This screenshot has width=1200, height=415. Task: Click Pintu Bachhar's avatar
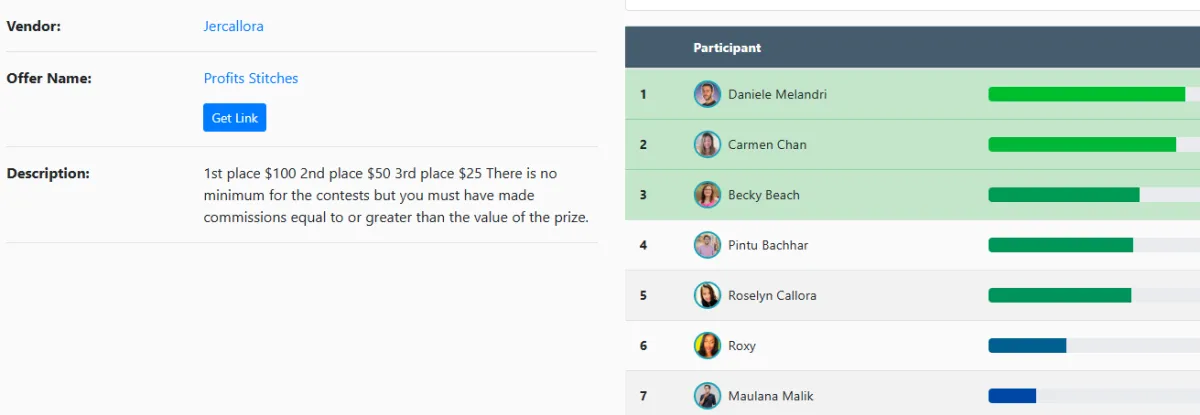[x=707, y=245]
